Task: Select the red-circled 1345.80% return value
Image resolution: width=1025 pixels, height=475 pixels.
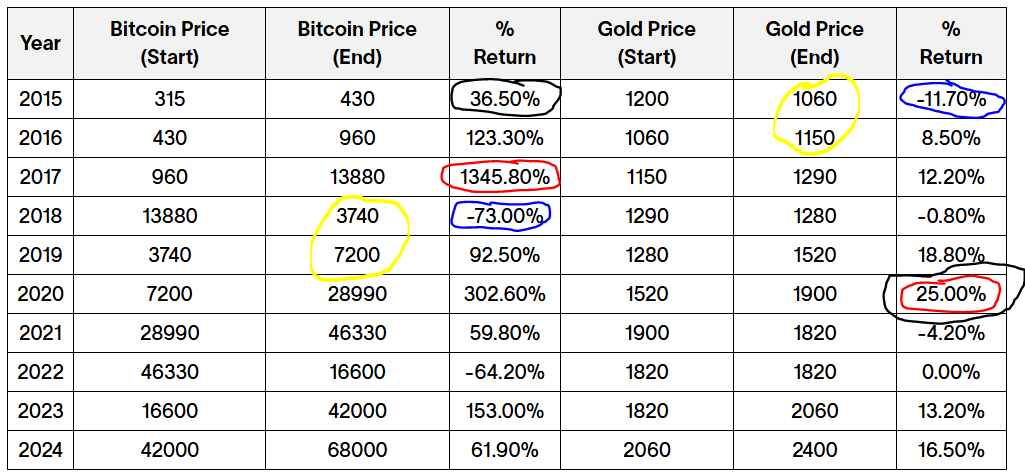Action: [x=501, y=177]
